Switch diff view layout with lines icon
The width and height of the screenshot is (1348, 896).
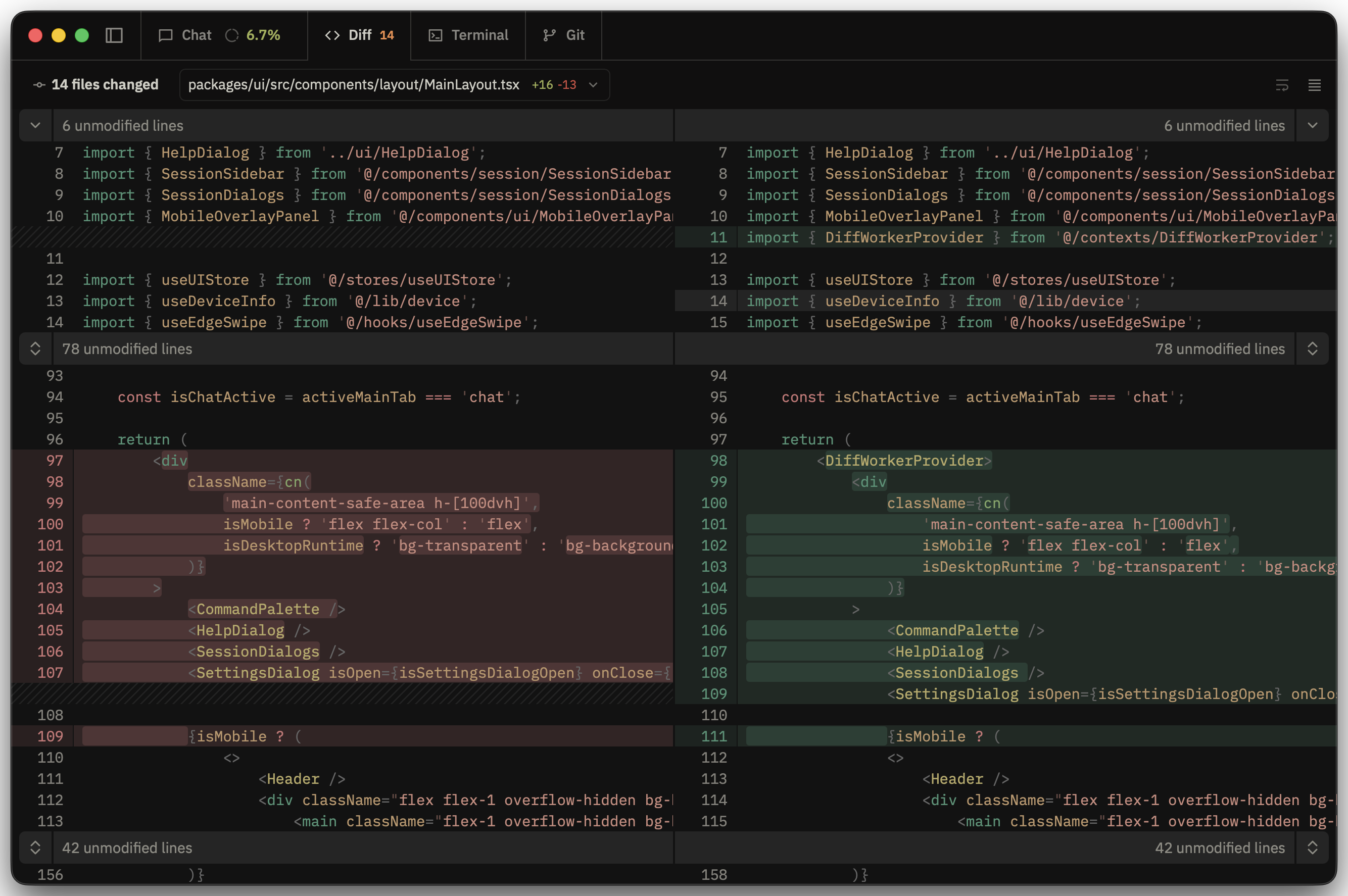coord(1314,85)
